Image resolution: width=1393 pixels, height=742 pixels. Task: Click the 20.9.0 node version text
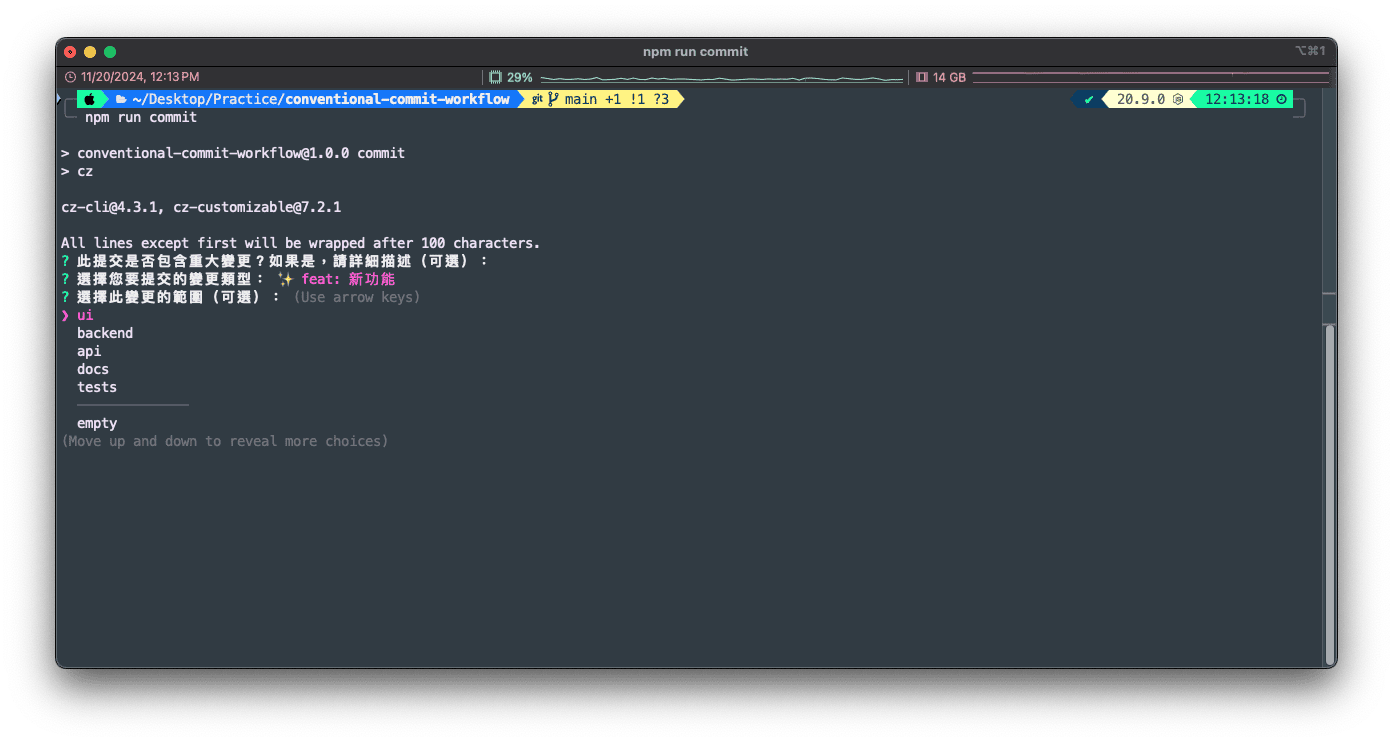point(1141,99)
